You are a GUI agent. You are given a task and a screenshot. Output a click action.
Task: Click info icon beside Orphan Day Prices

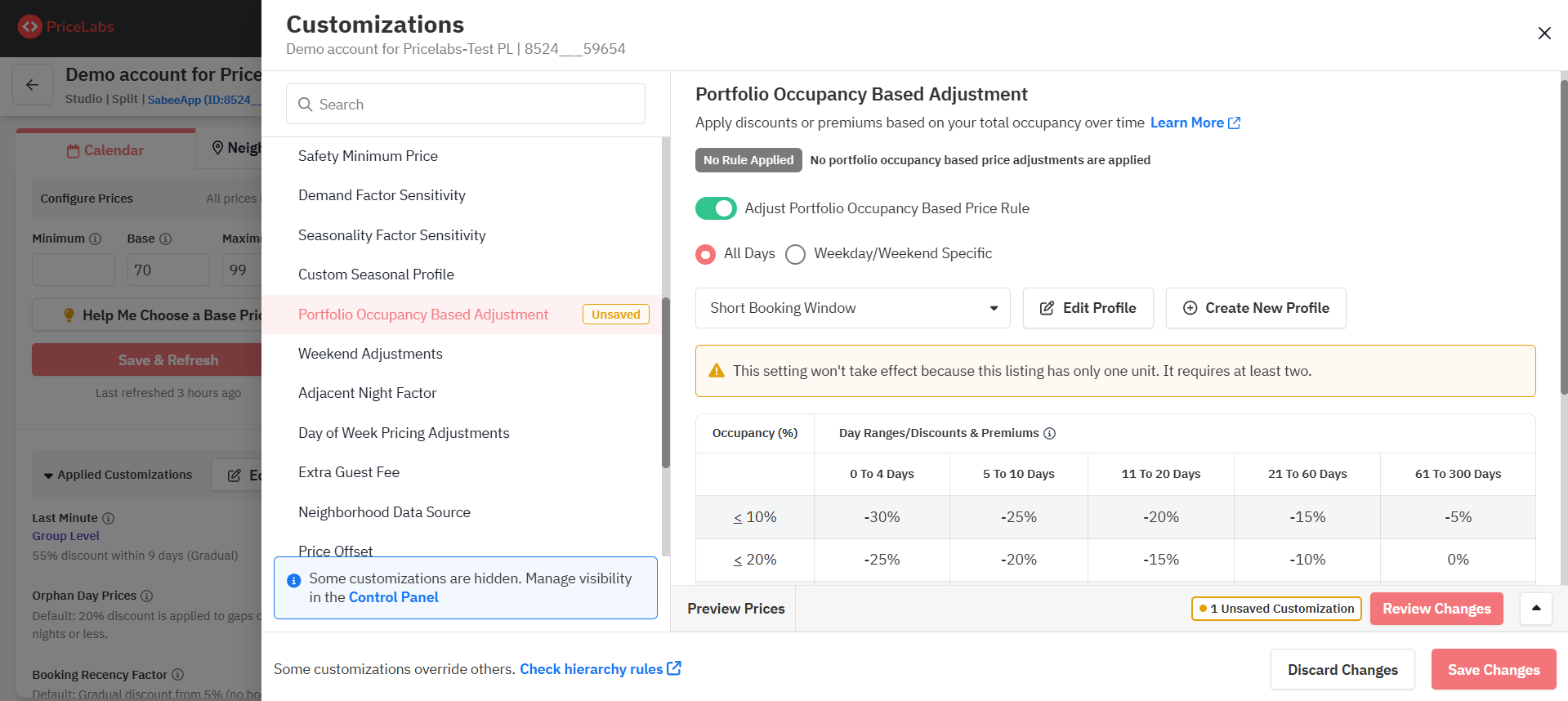[147, 596]
